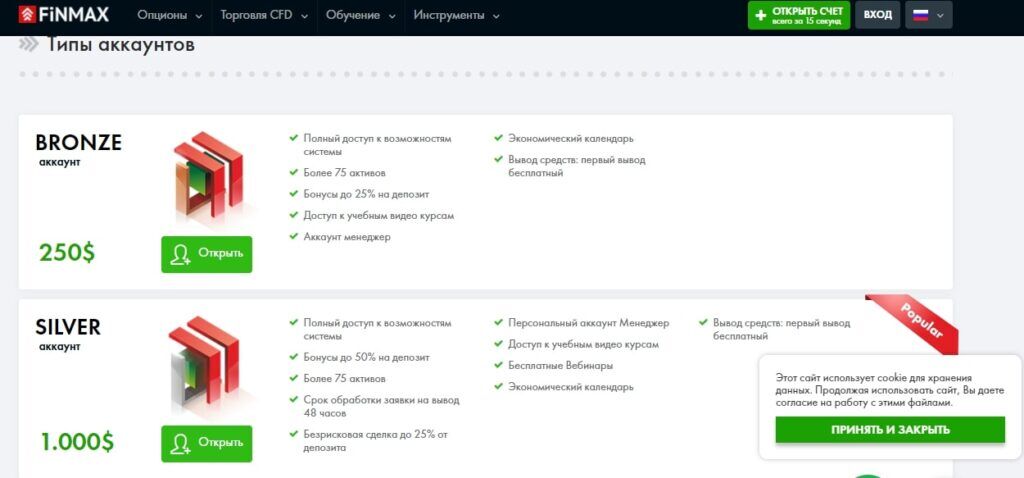Click the Russian flag language icon
1024x478 pixels.
coord(921,15)
